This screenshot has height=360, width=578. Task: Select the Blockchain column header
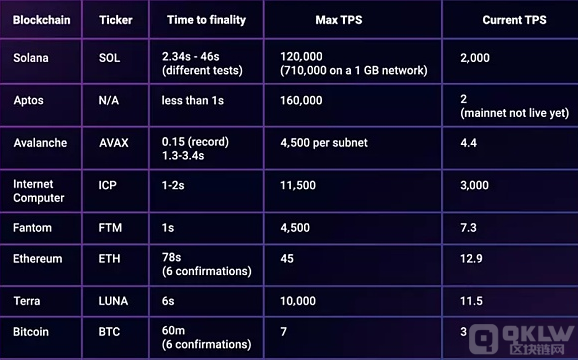(41, 20)
